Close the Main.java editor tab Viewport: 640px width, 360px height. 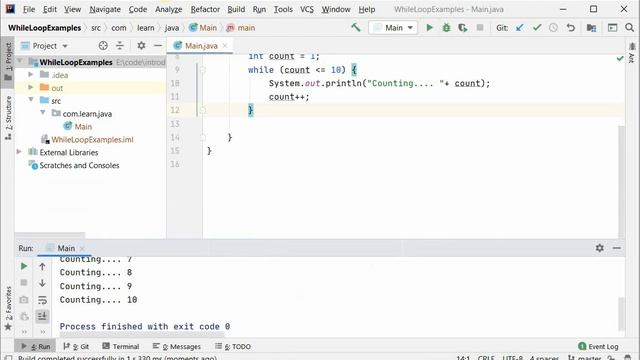pos(225,46)
